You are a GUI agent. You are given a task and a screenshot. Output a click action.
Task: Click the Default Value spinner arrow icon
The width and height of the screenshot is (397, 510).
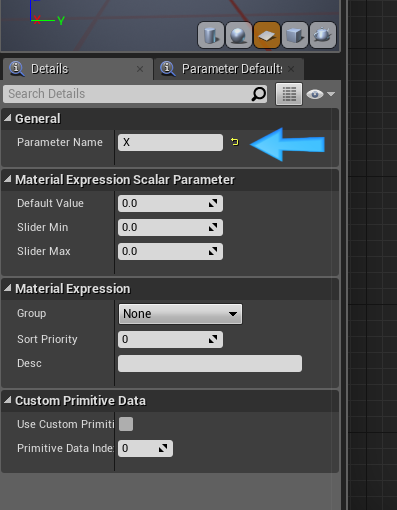pos(213,203)
